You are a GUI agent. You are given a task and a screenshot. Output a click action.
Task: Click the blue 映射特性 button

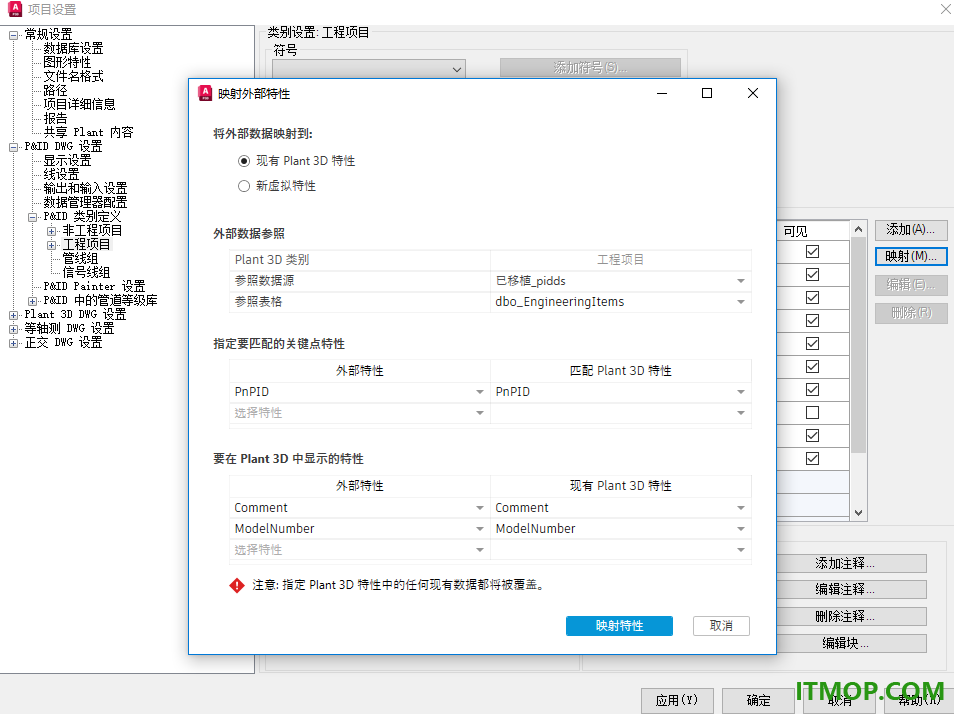(619, 626)
